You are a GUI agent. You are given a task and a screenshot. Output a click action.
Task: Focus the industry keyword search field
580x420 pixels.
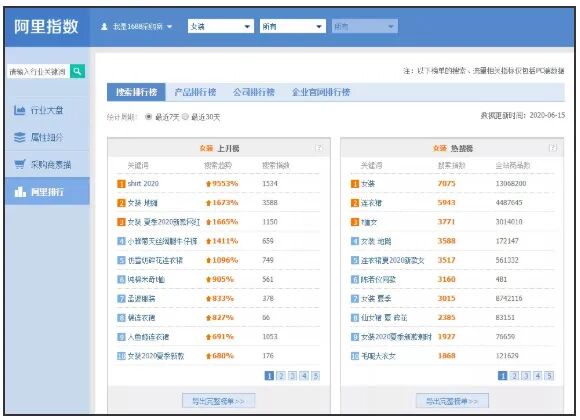tap(38, 71)
